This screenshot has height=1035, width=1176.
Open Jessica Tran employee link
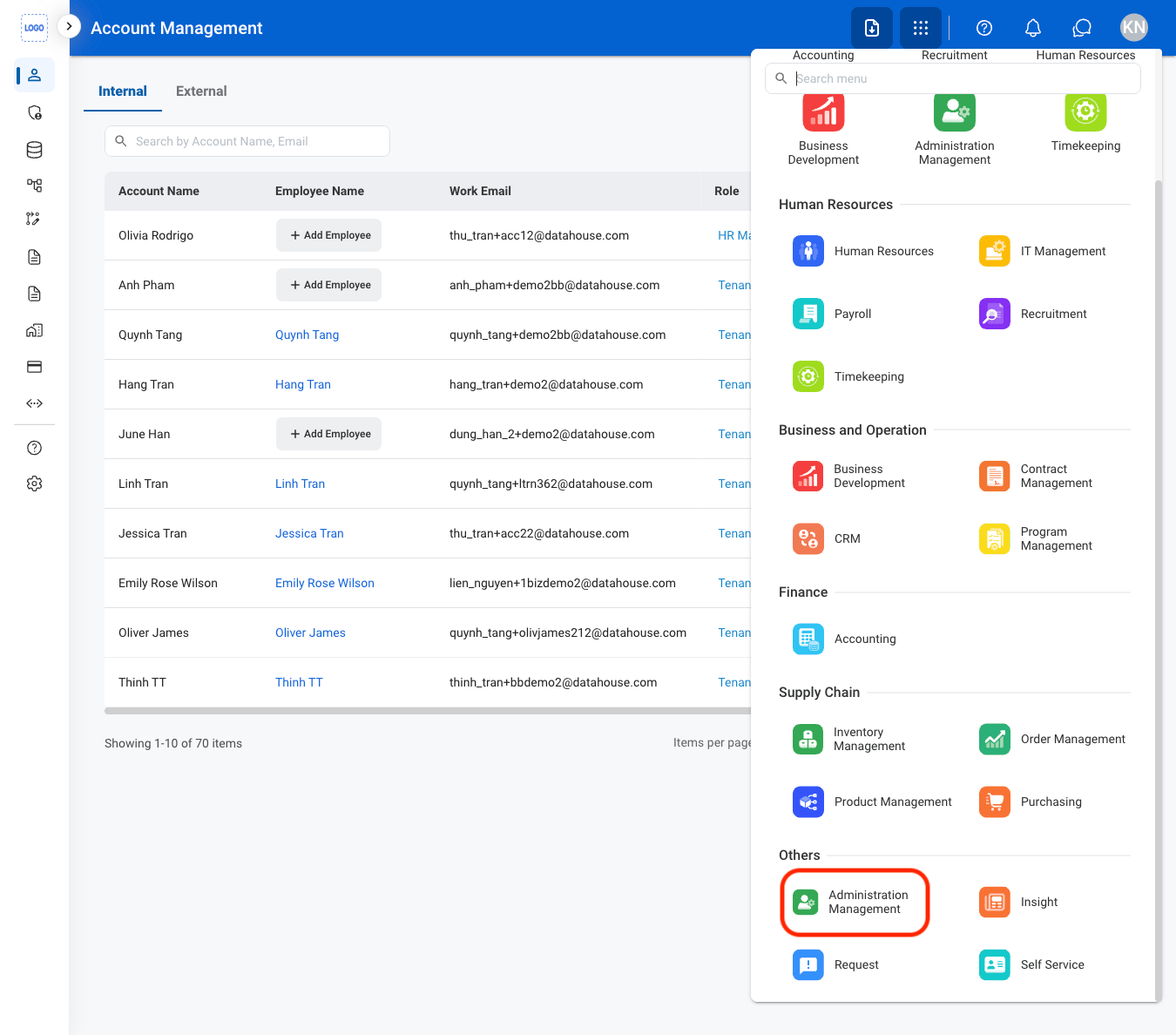coord(309,533)
